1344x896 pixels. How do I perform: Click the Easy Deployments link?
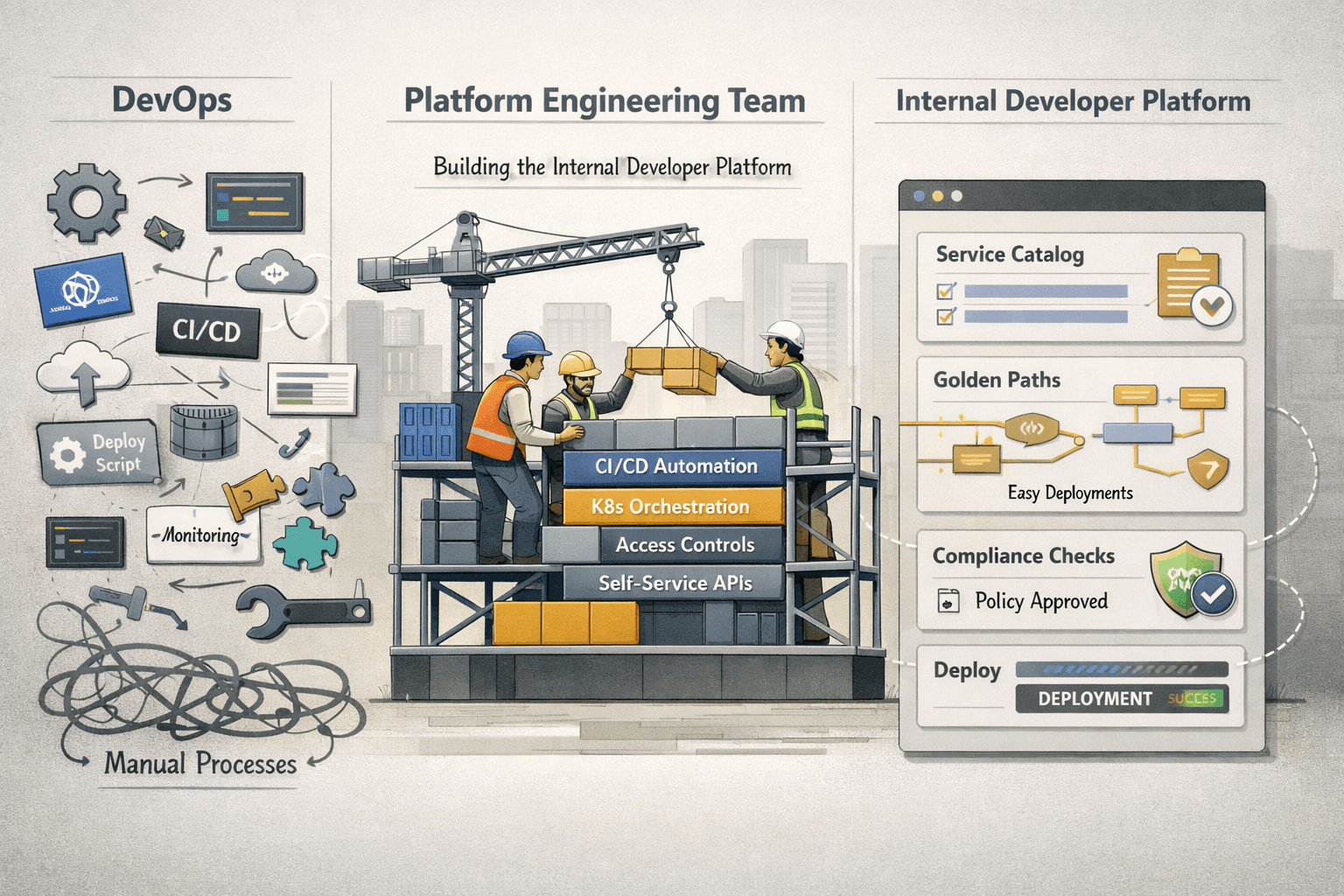click(1069, 493)
